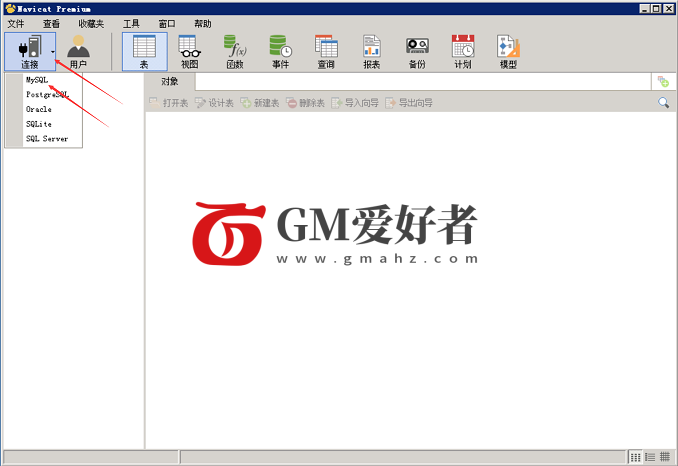
Task: Open the 备份 (Backup) toolbar icon
Action: [417, 50]
